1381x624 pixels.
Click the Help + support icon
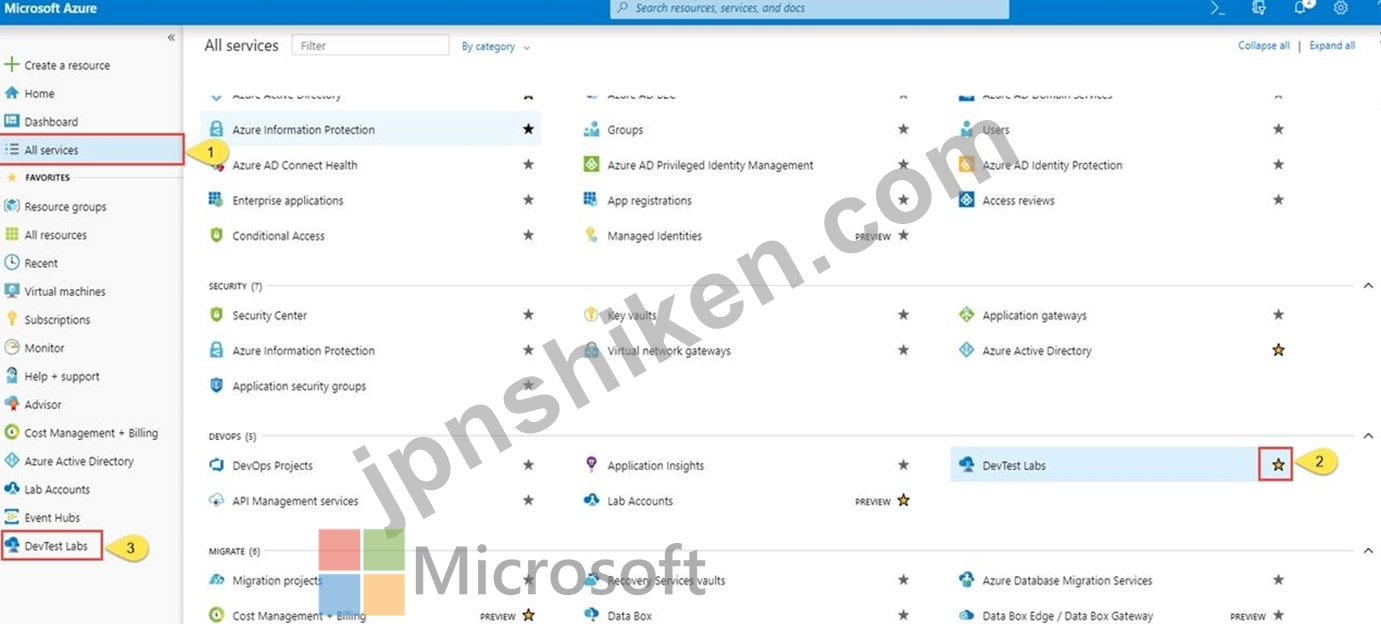coord(12,376)
